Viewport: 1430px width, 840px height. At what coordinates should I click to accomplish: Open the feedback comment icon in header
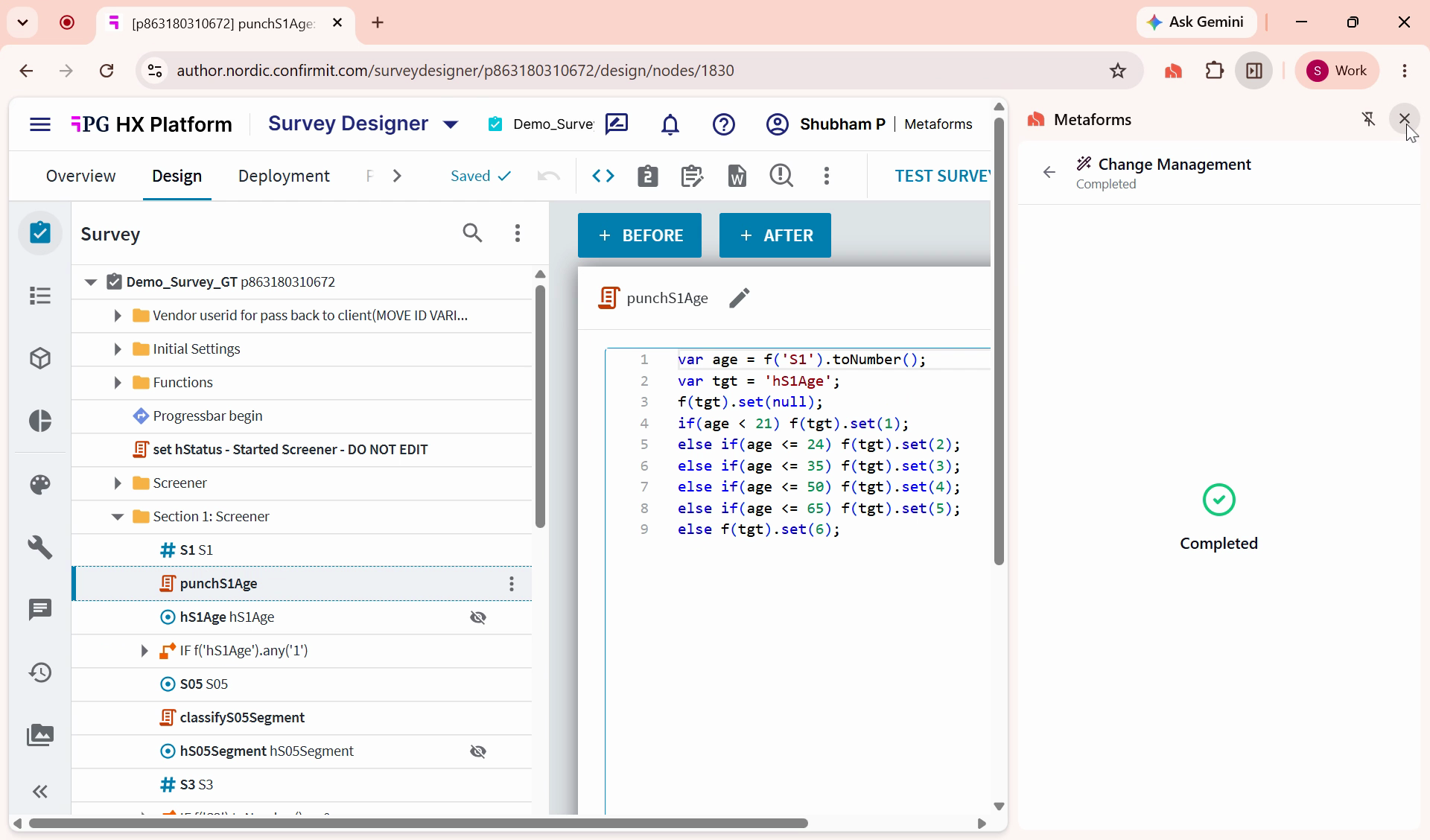[x=617, y=124]
